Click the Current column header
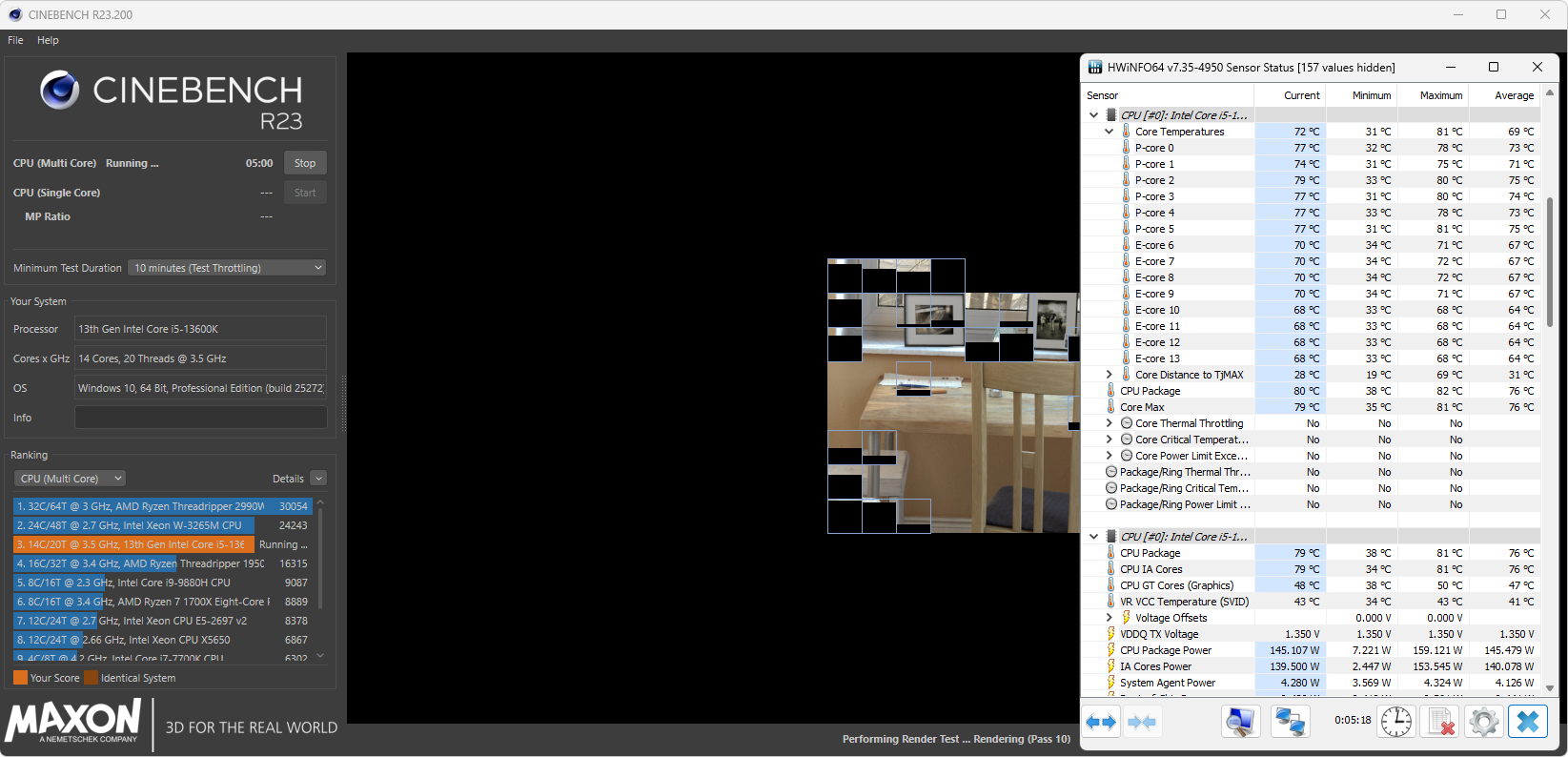1568x757 pixels. [x=1291, y=95]
